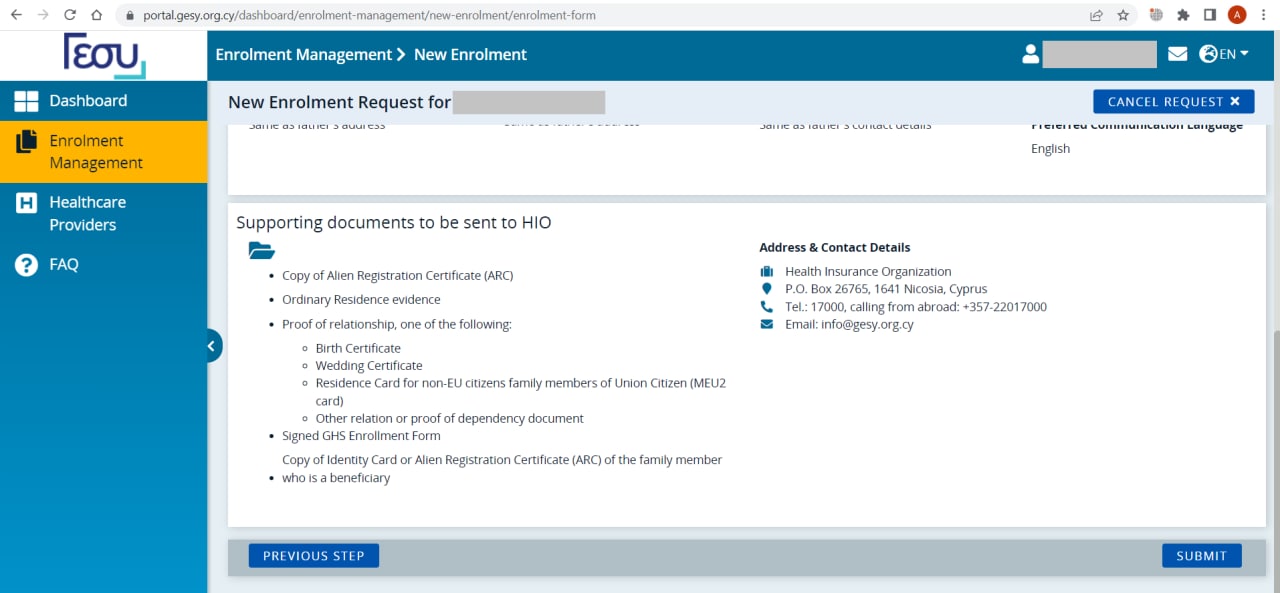Collapse the sidebar with arrow handle
Viewport: 1280px width, 593px height.
(211, 346)
